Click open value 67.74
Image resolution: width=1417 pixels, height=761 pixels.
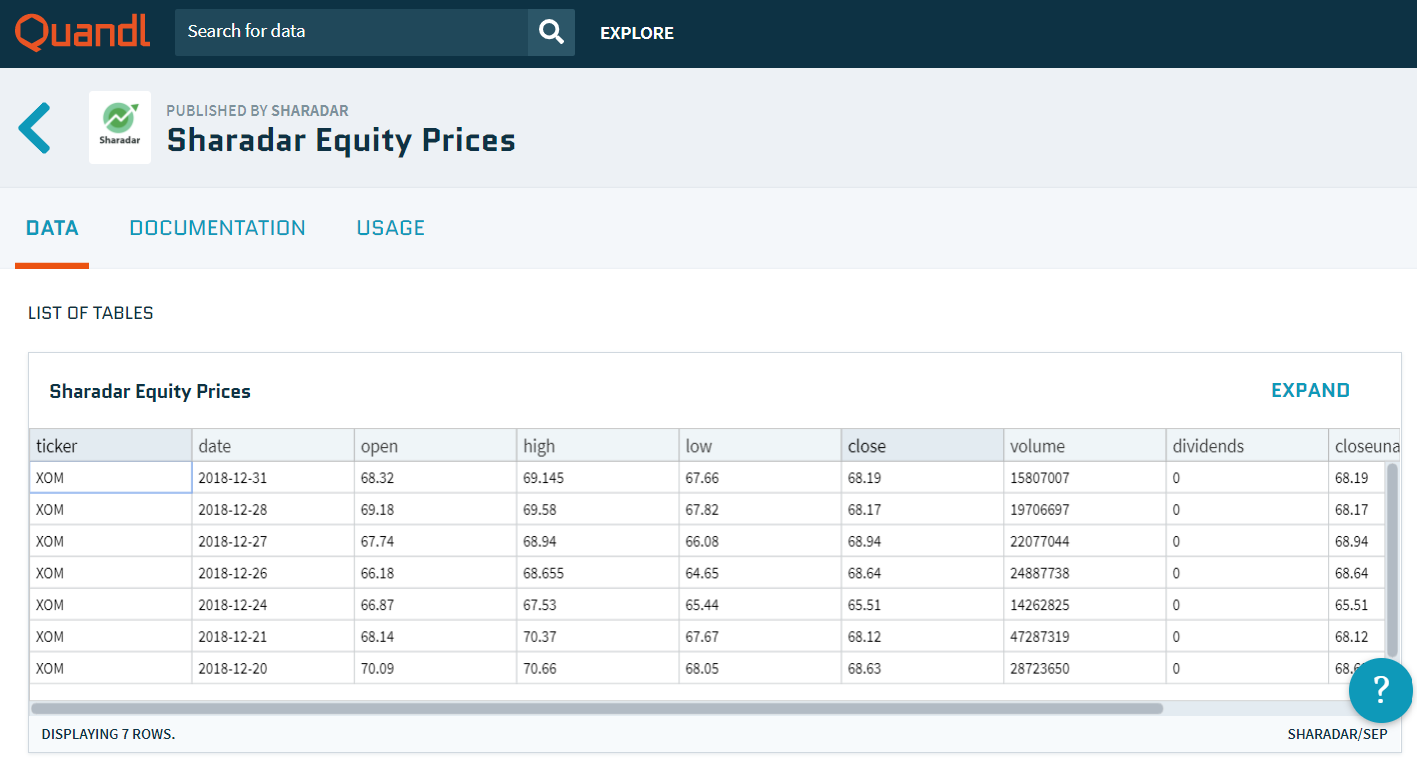click(x=435, y=541)
